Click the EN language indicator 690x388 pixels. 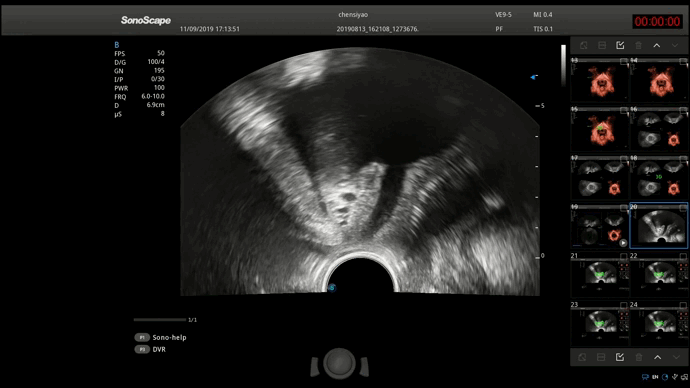[655, 377]
